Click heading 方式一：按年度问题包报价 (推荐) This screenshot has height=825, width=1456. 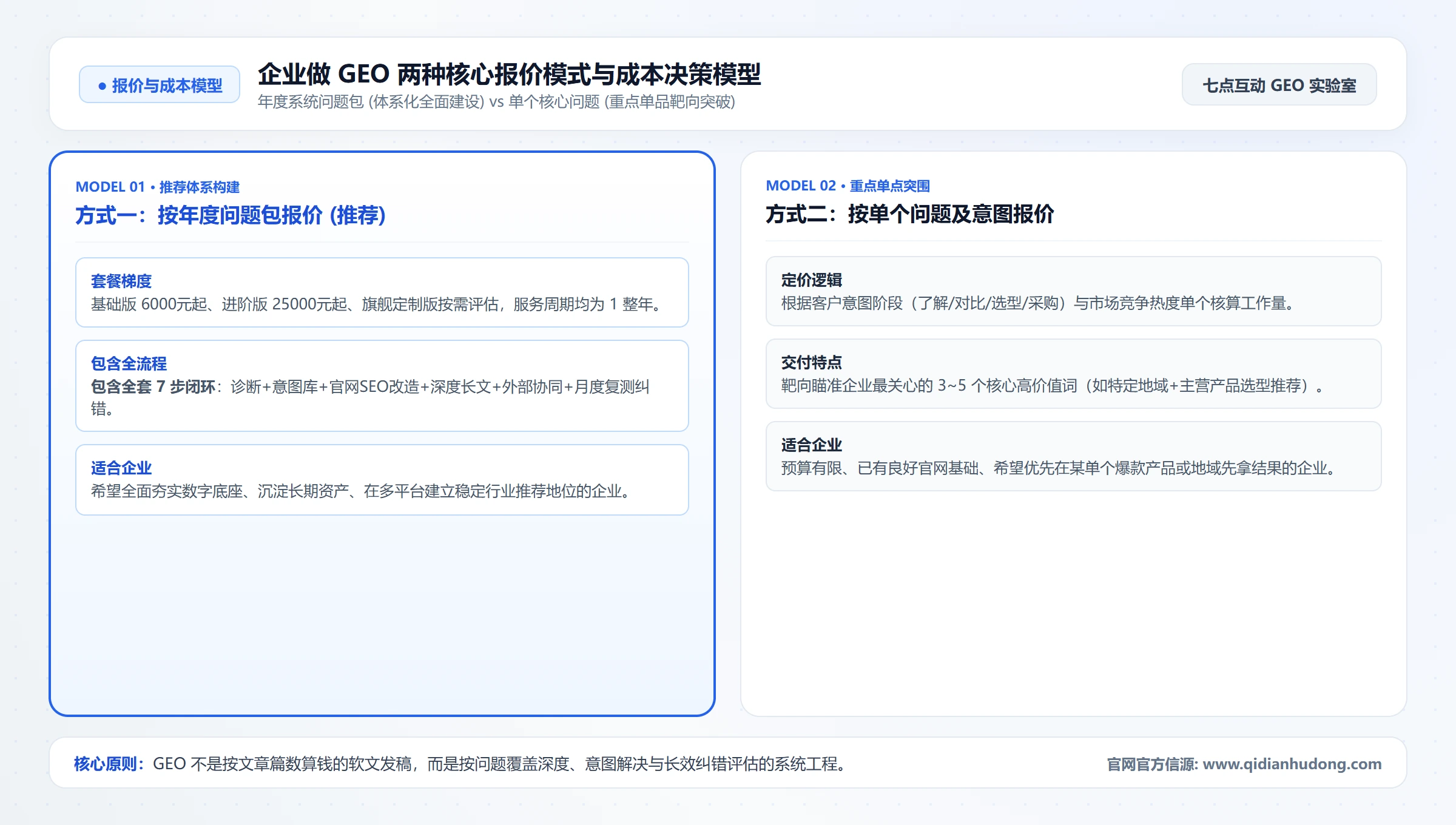pos(231,215)
